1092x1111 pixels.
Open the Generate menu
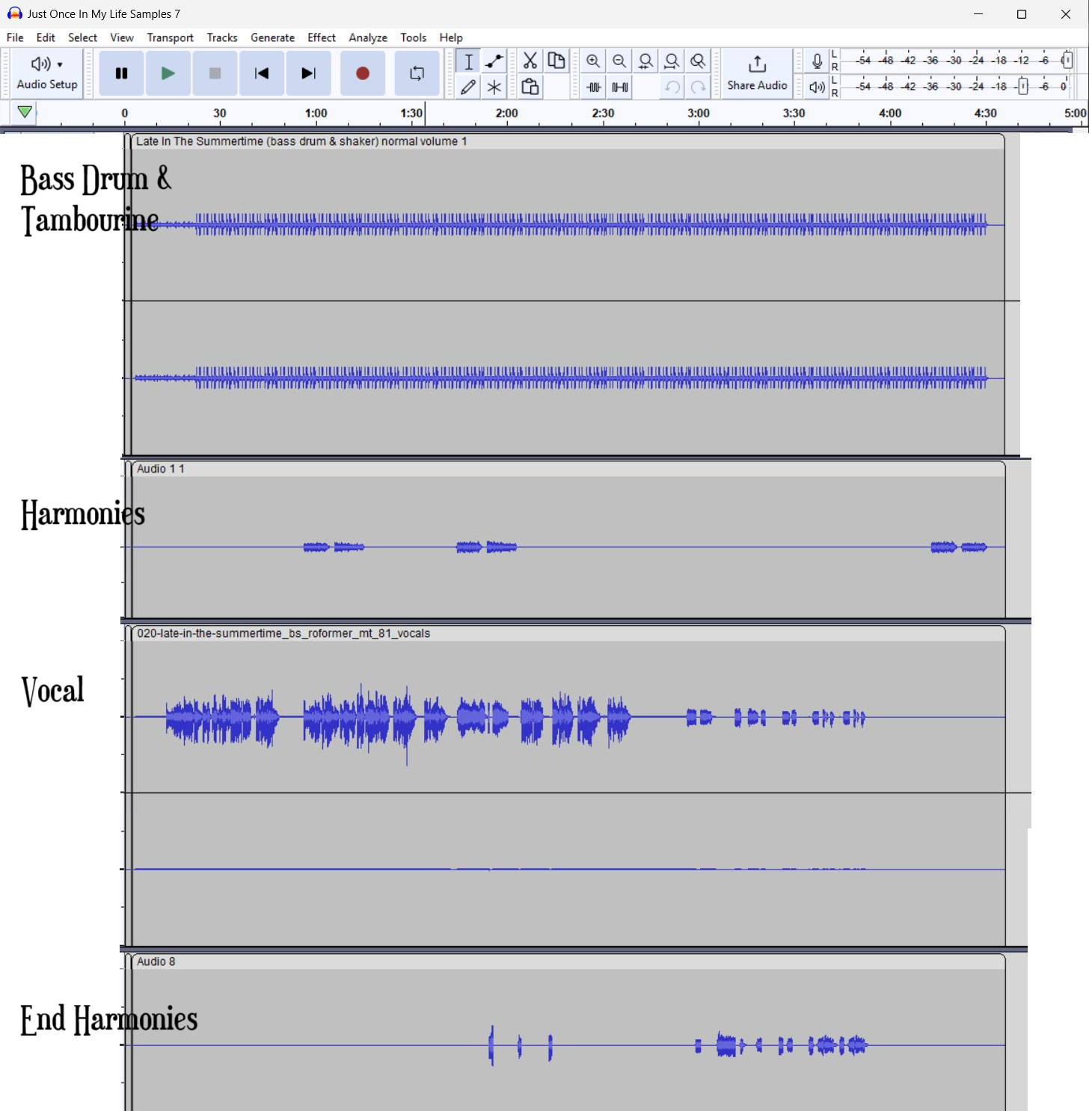(272, 37)
